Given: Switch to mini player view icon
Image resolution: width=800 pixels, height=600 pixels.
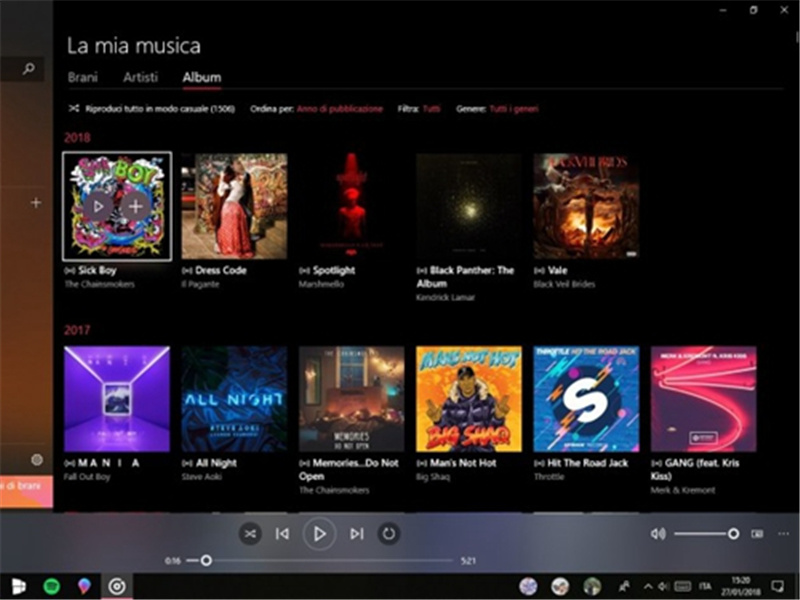Looking at the screenshot, I should [x=757, y=534].
